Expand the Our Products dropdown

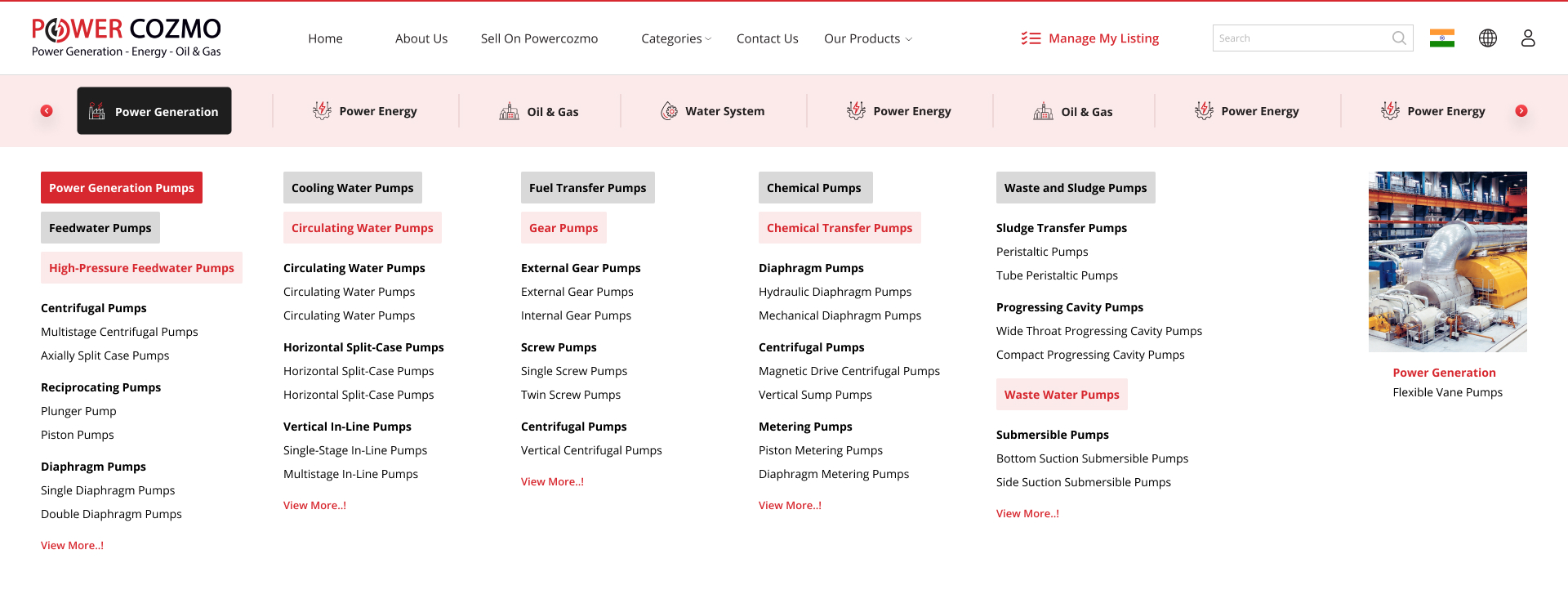pyautogui.click(x=867, y=38)
